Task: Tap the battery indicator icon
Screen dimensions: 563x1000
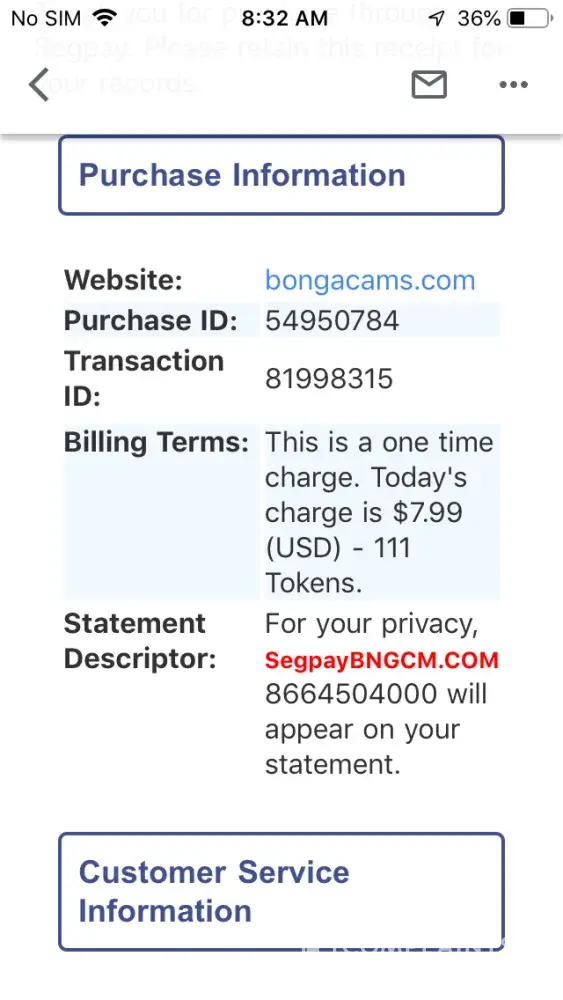Action: tap(530, 18)
